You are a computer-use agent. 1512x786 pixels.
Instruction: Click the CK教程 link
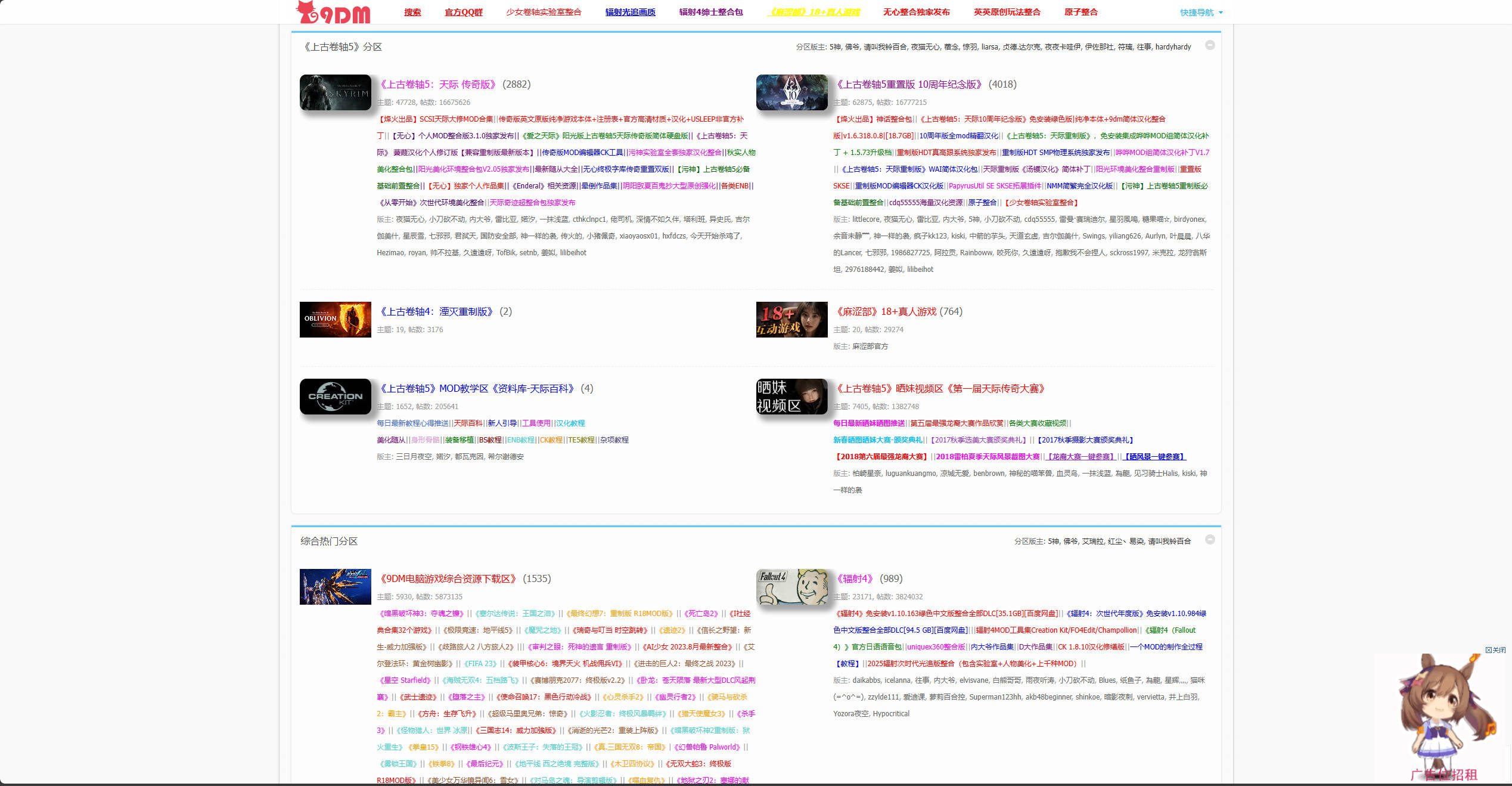[x=551, y=440]
